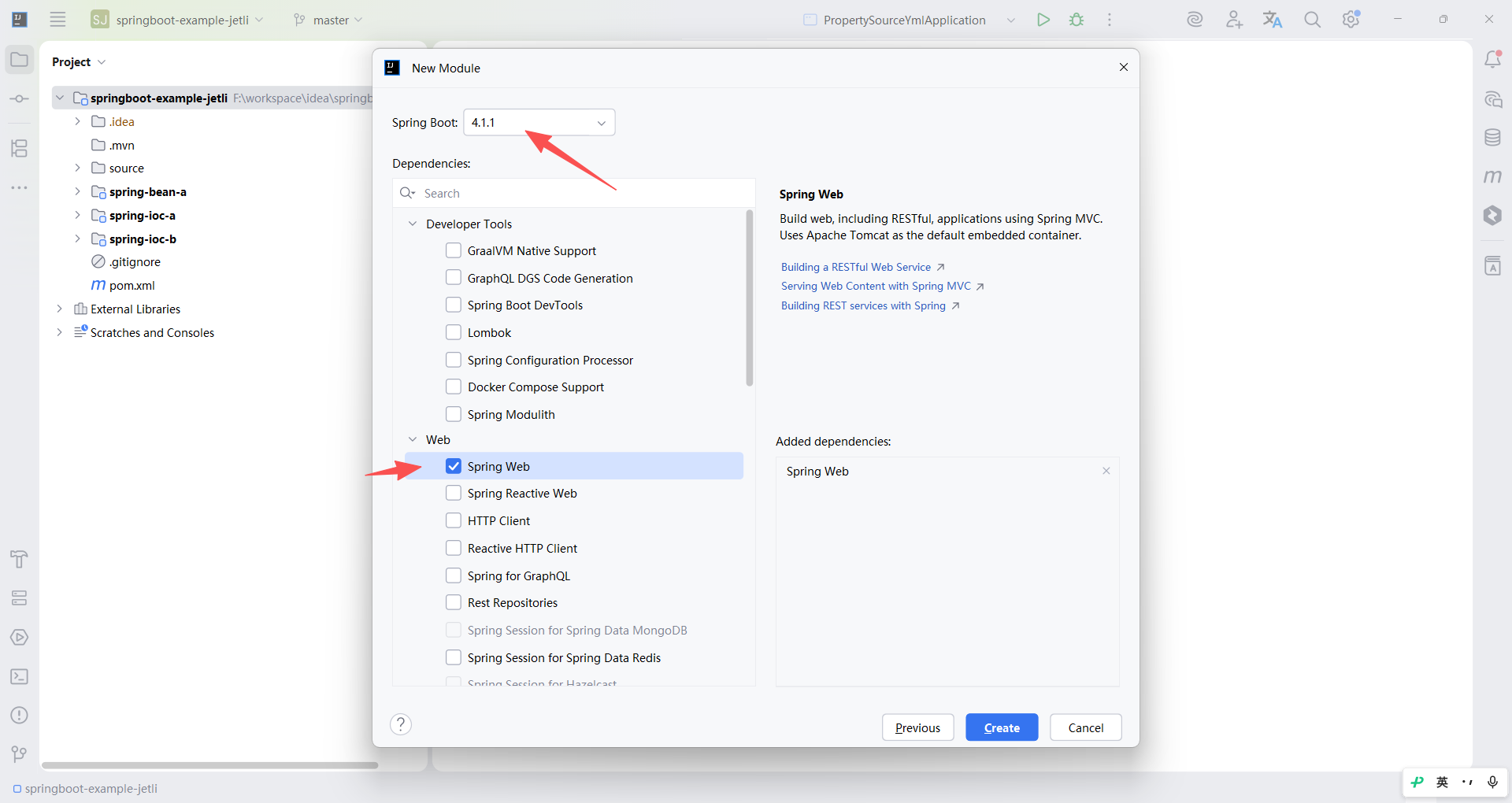The image size is (1512, 803).
Task: Expand the spring-ioc-a module
Action: pos(77,215)
